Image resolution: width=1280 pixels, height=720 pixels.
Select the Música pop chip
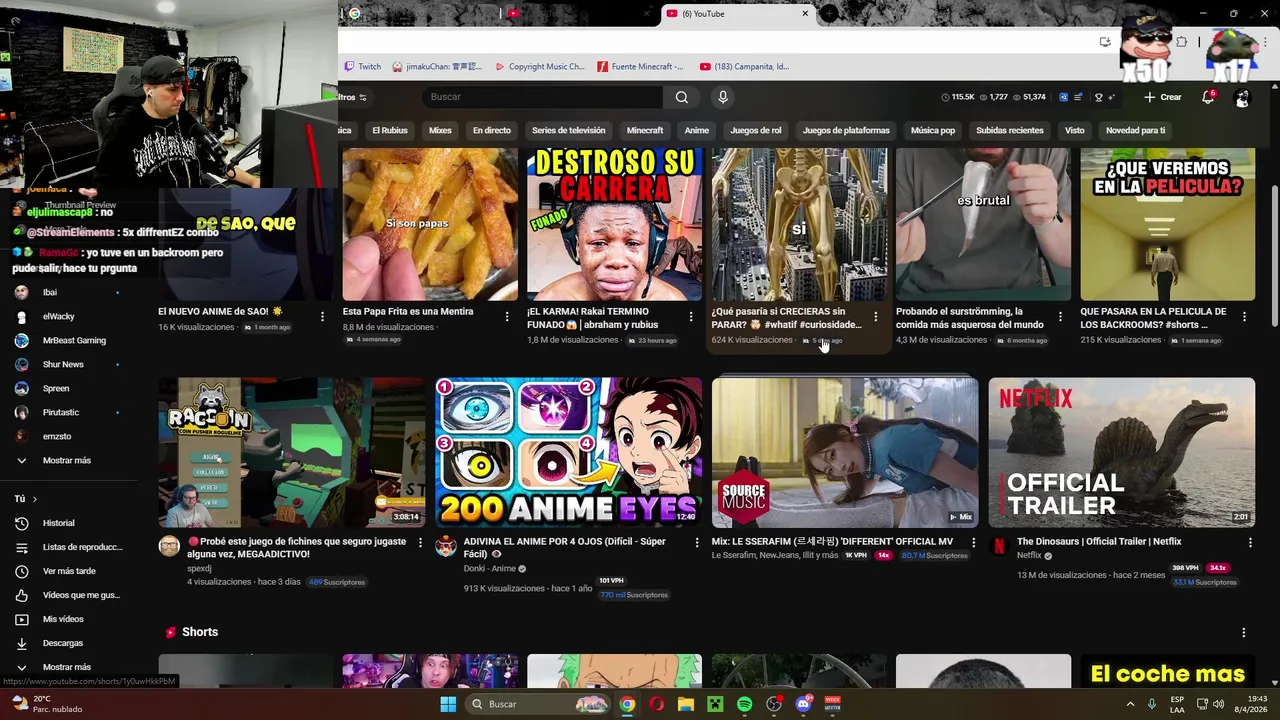click(x=933, y=130)
